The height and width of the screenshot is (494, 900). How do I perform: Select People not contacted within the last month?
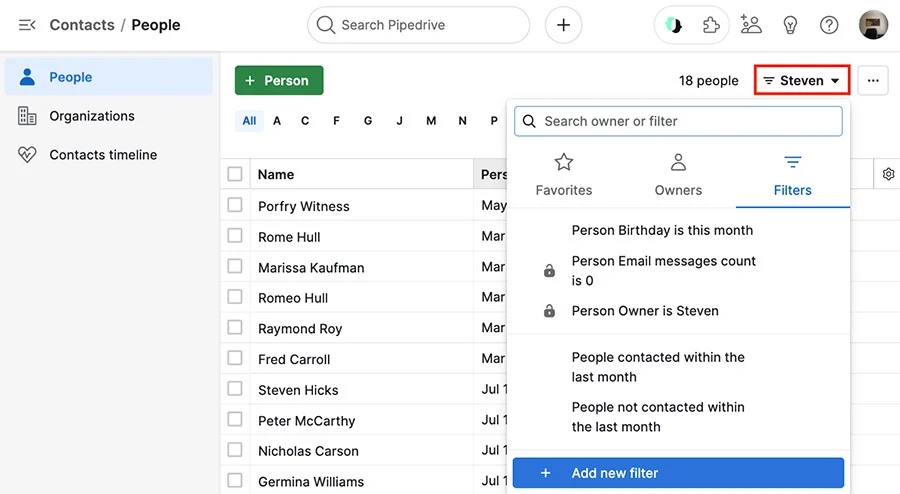(x=658, y=417)
